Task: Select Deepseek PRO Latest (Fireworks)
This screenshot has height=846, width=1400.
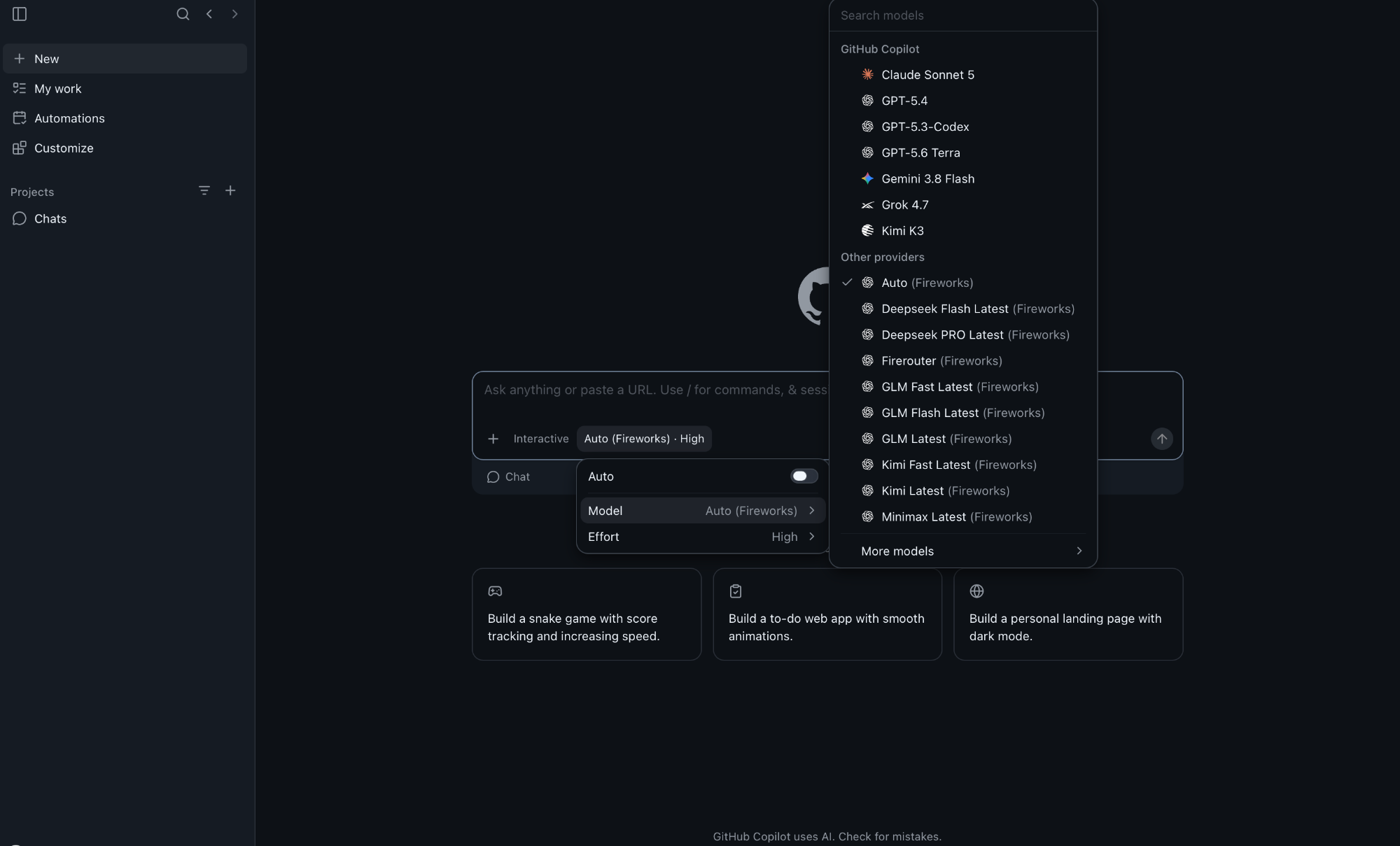Action: [x=963, y=334]
